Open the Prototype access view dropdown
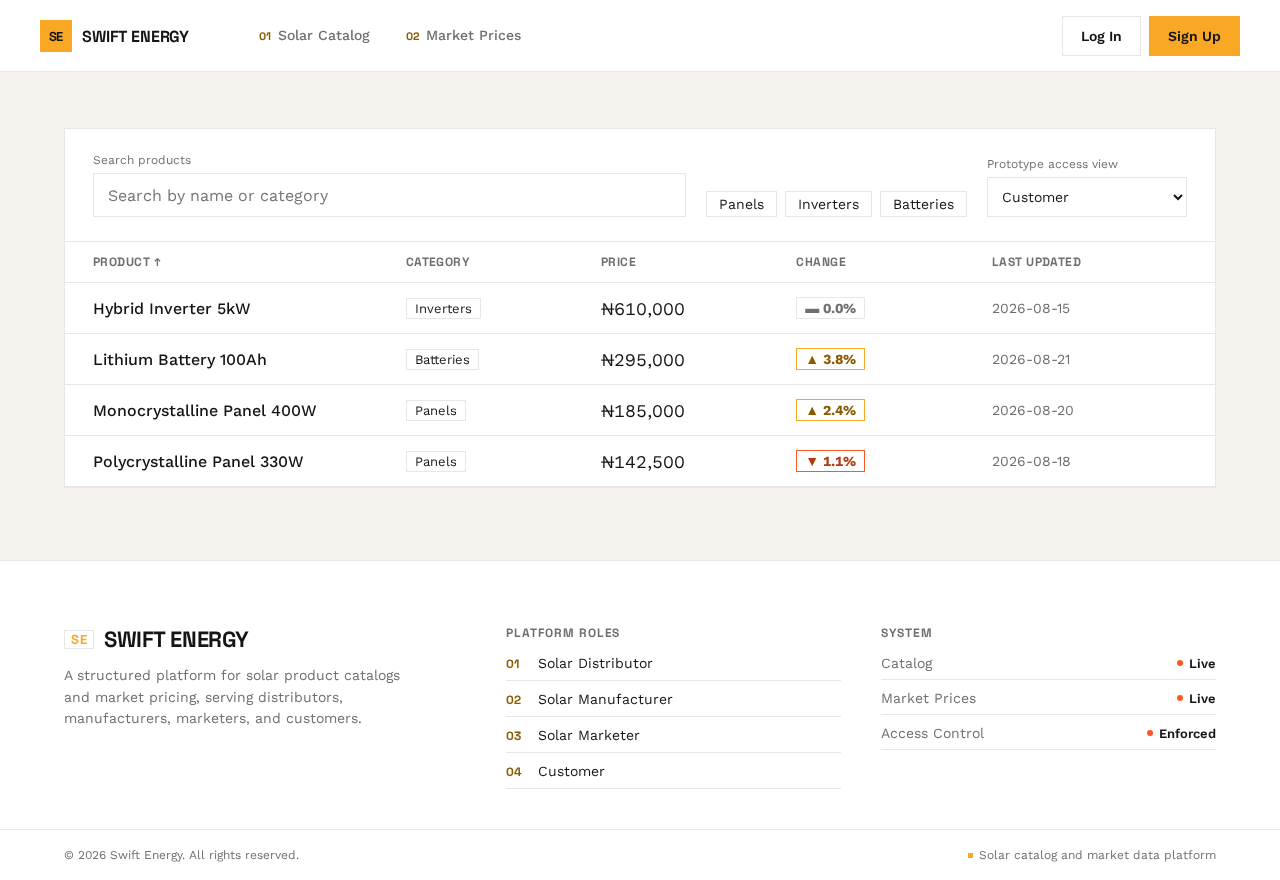This screenshot has height=880, width=1280. click(1087, 197)
